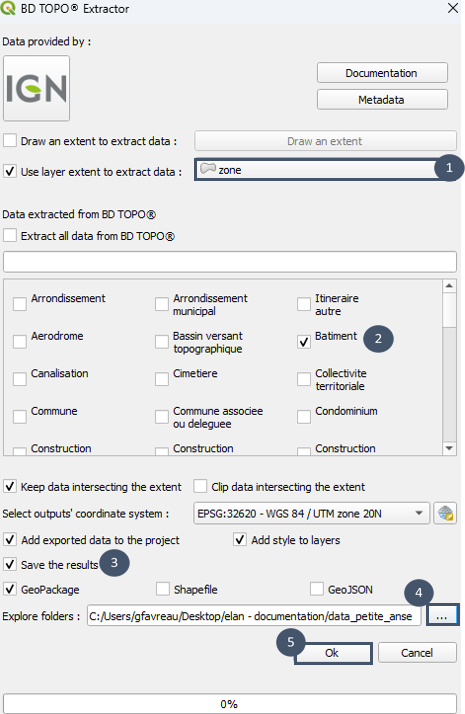Click the Cancel button
This screenshot has width=465, height=714.
(417, 653)
